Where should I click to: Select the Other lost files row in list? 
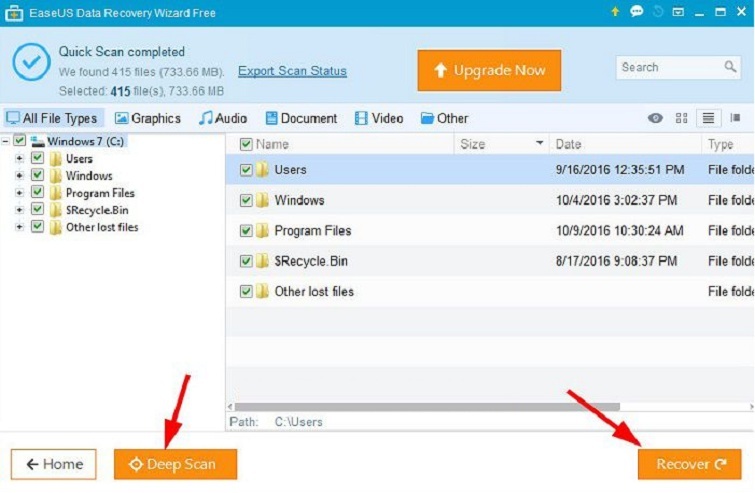point(490,291)
